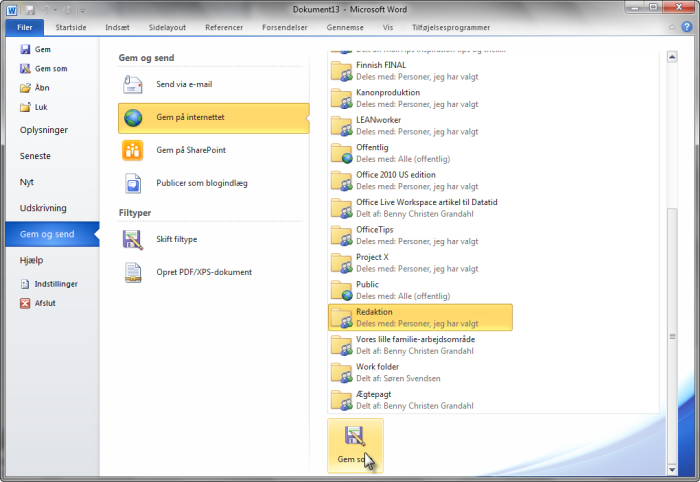Select Gem på SharePoint option
Screen dimensions: 700x482
tap(213, 150)
